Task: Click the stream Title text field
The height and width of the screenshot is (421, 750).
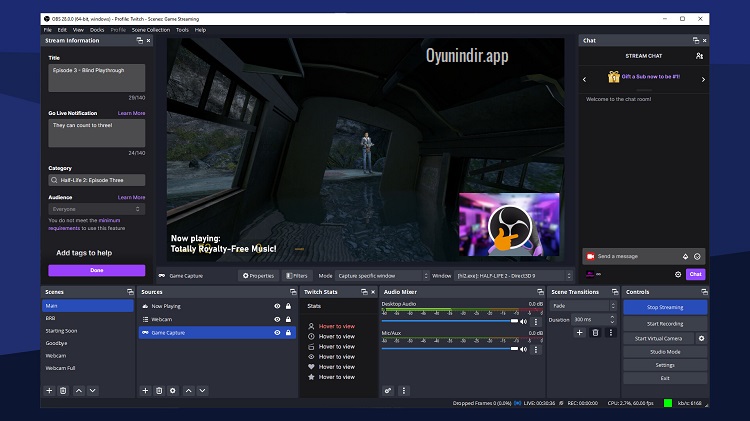Action: tap(97, 78)
